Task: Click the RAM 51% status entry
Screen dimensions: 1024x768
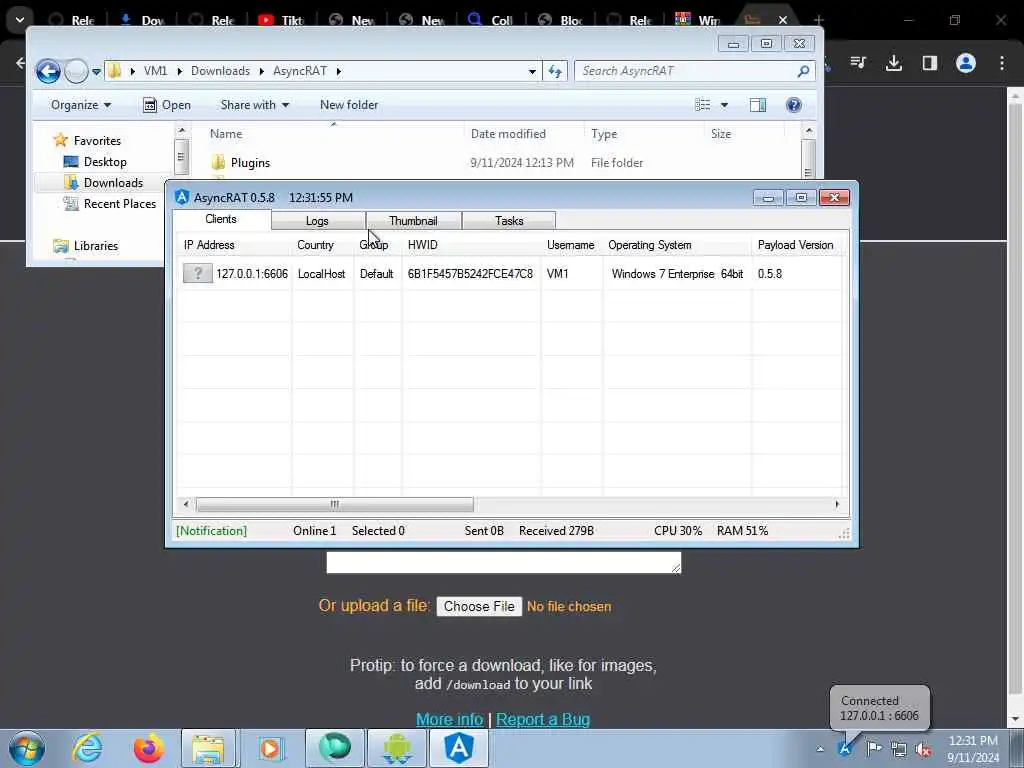Action: coord(743,531)
